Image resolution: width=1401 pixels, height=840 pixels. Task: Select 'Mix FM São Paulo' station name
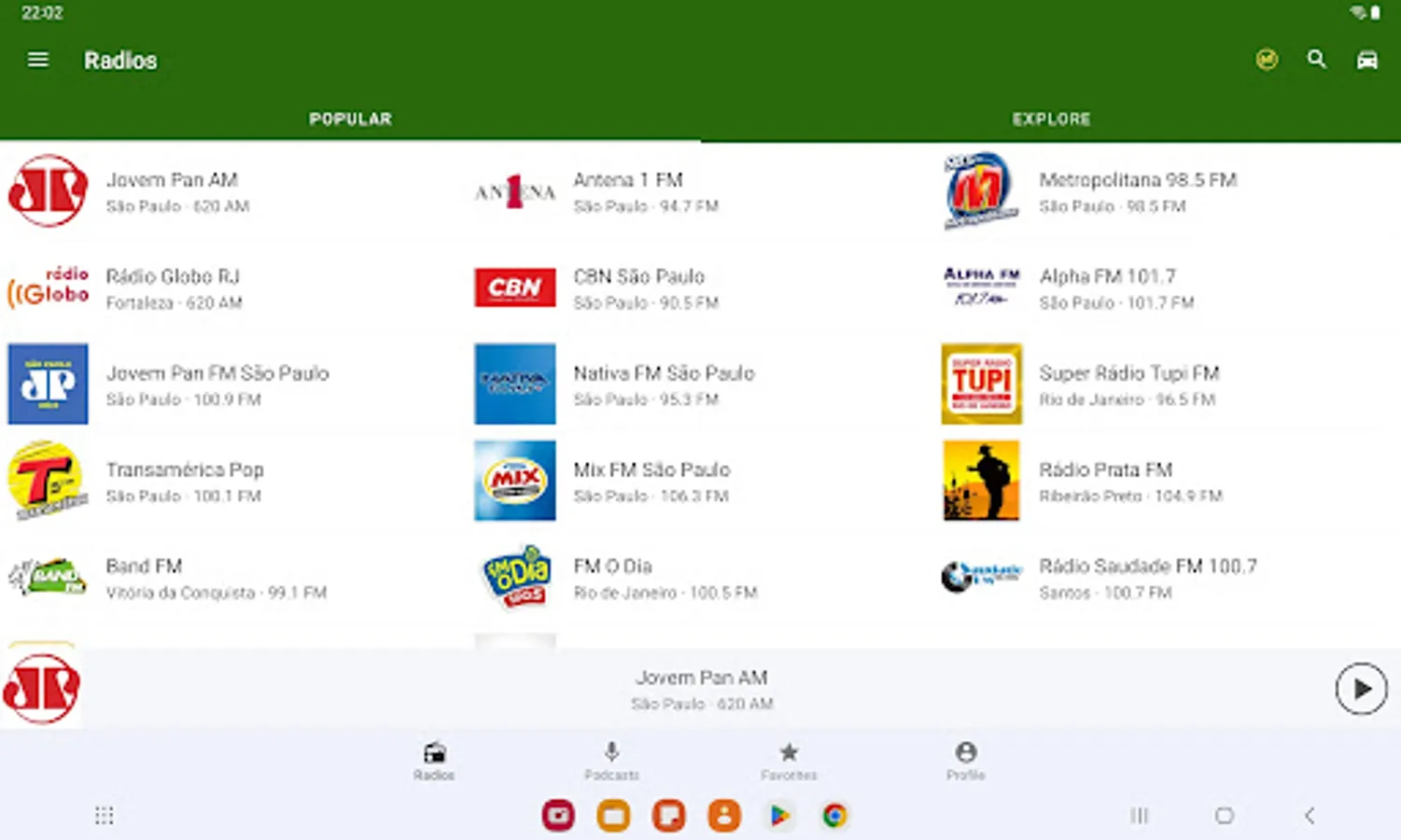coord(651,469)
